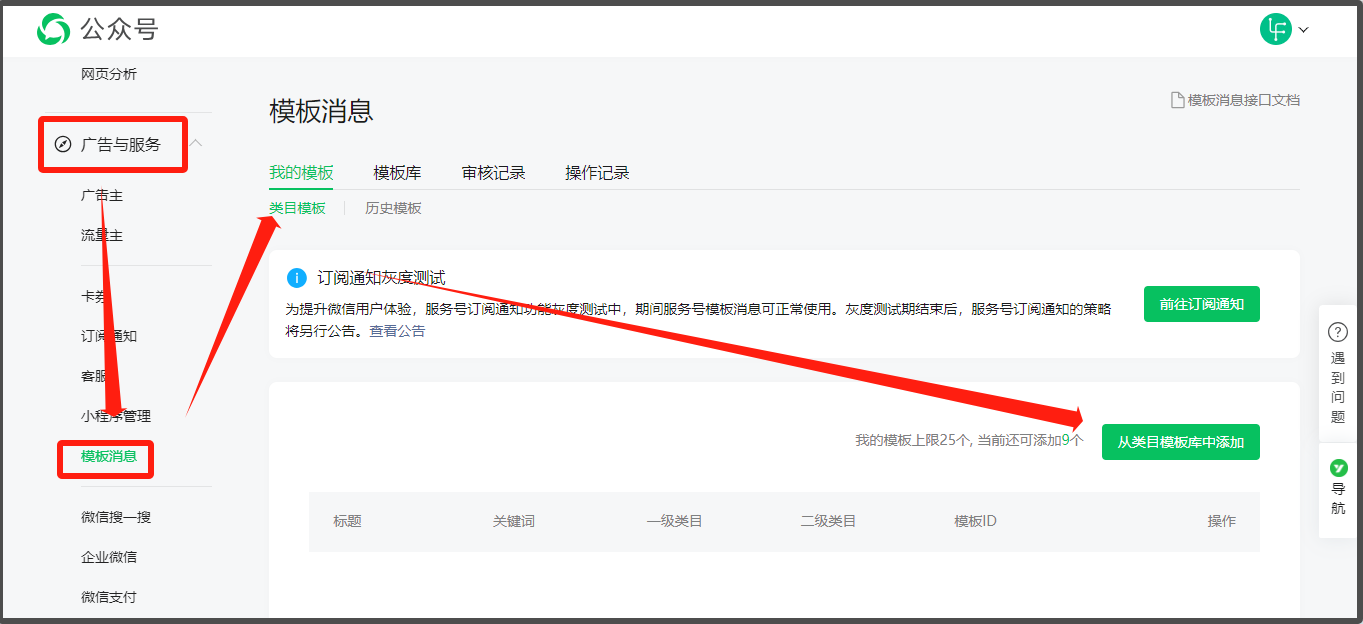Click the 订阅通知灰度测试 notice title
1363x624 pixels.
point(381,278)
